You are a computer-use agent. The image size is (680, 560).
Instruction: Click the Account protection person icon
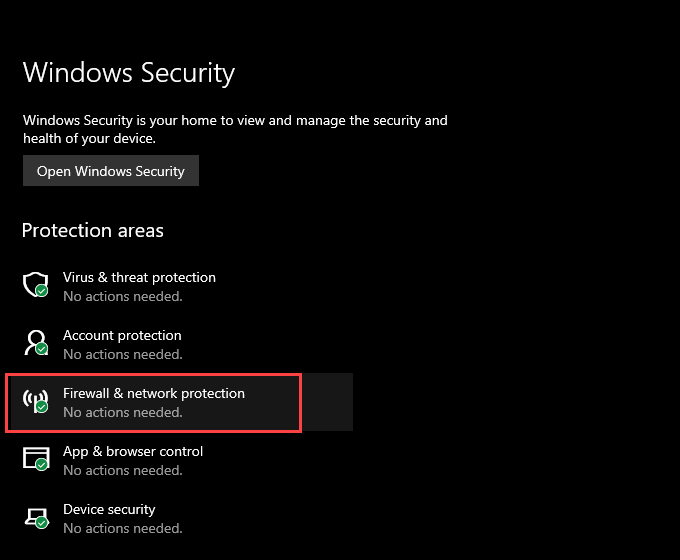point(35,343)
